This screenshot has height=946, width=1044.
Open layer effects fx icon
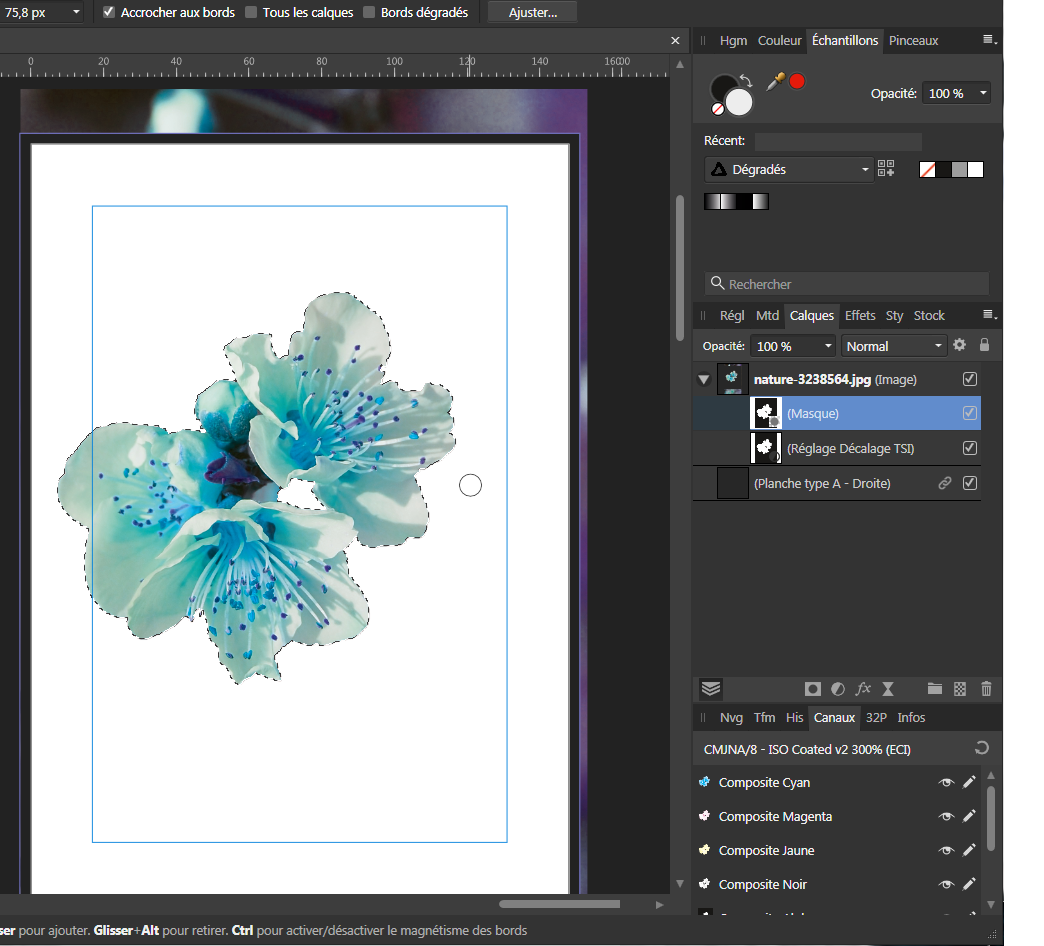click(x=863, y=689)
